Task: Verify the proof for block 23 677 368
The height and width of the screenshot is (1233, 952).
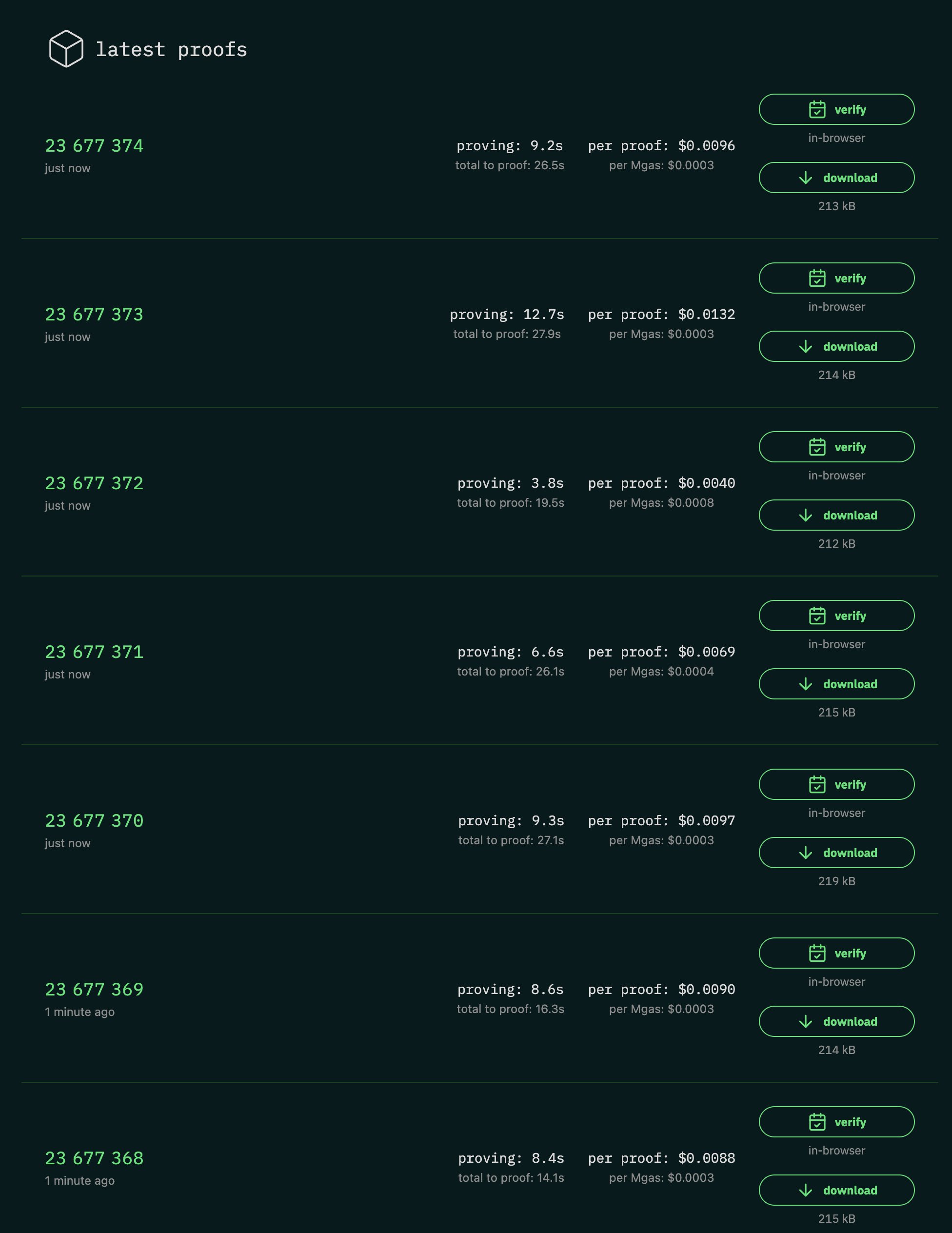Action: [x=836, y=1122]
